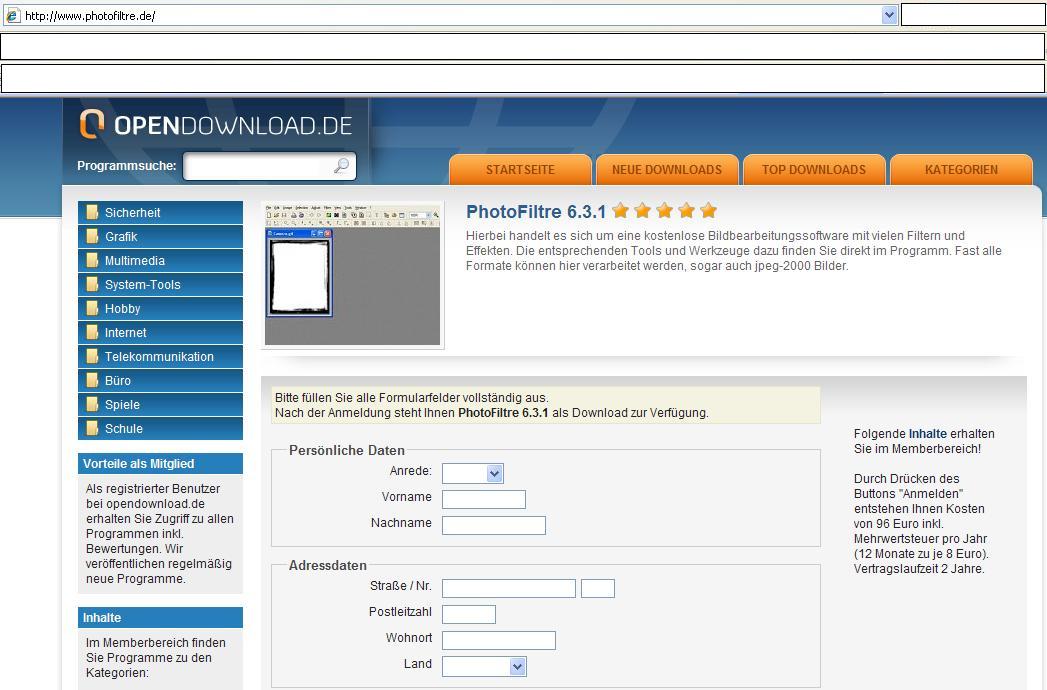Click the folder icon next to Sicherheit
The width and height of the screenshot is (1047, 690).
92,212
